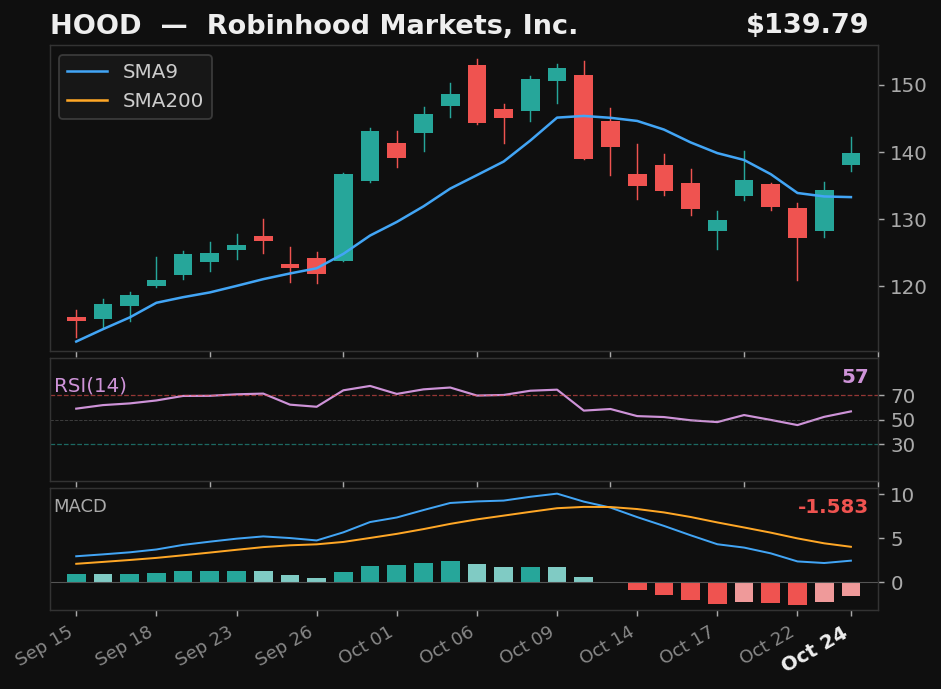
Task: Click the Oct 14 date label
Action: coord(607,645)
